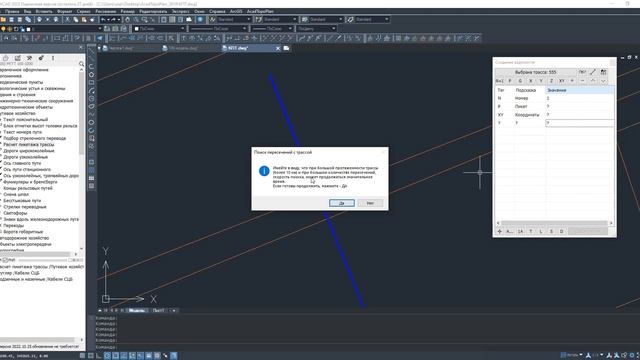Click the Undo arrow icon
The image size is (640, 360).
(103, 20)
